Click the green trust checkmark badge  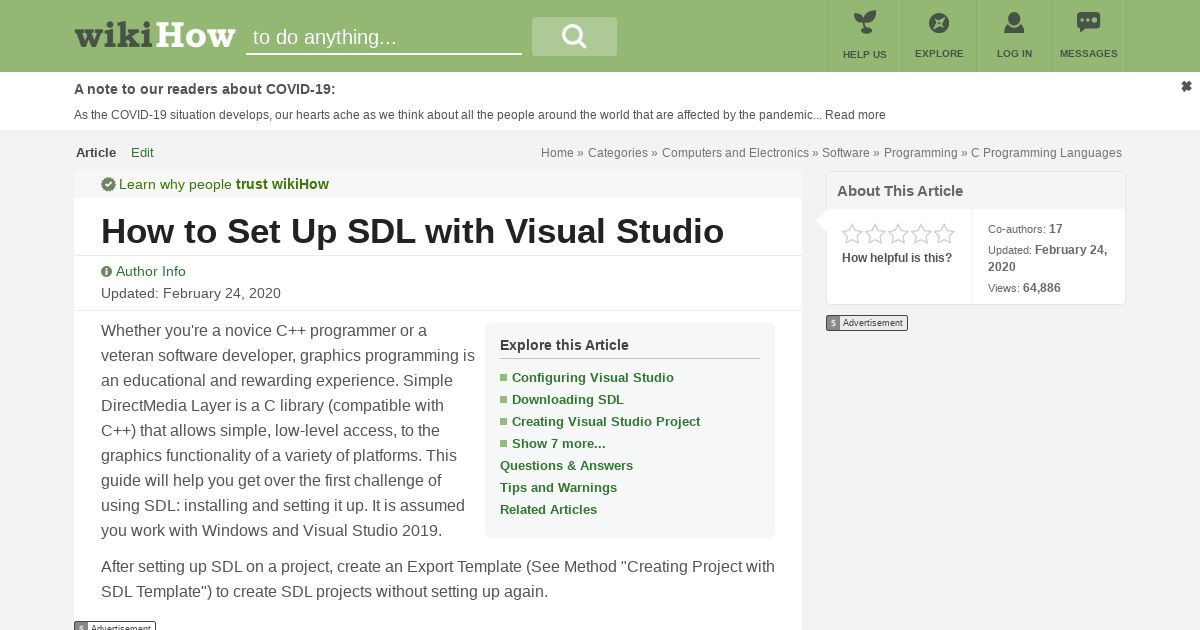(108, 184)
